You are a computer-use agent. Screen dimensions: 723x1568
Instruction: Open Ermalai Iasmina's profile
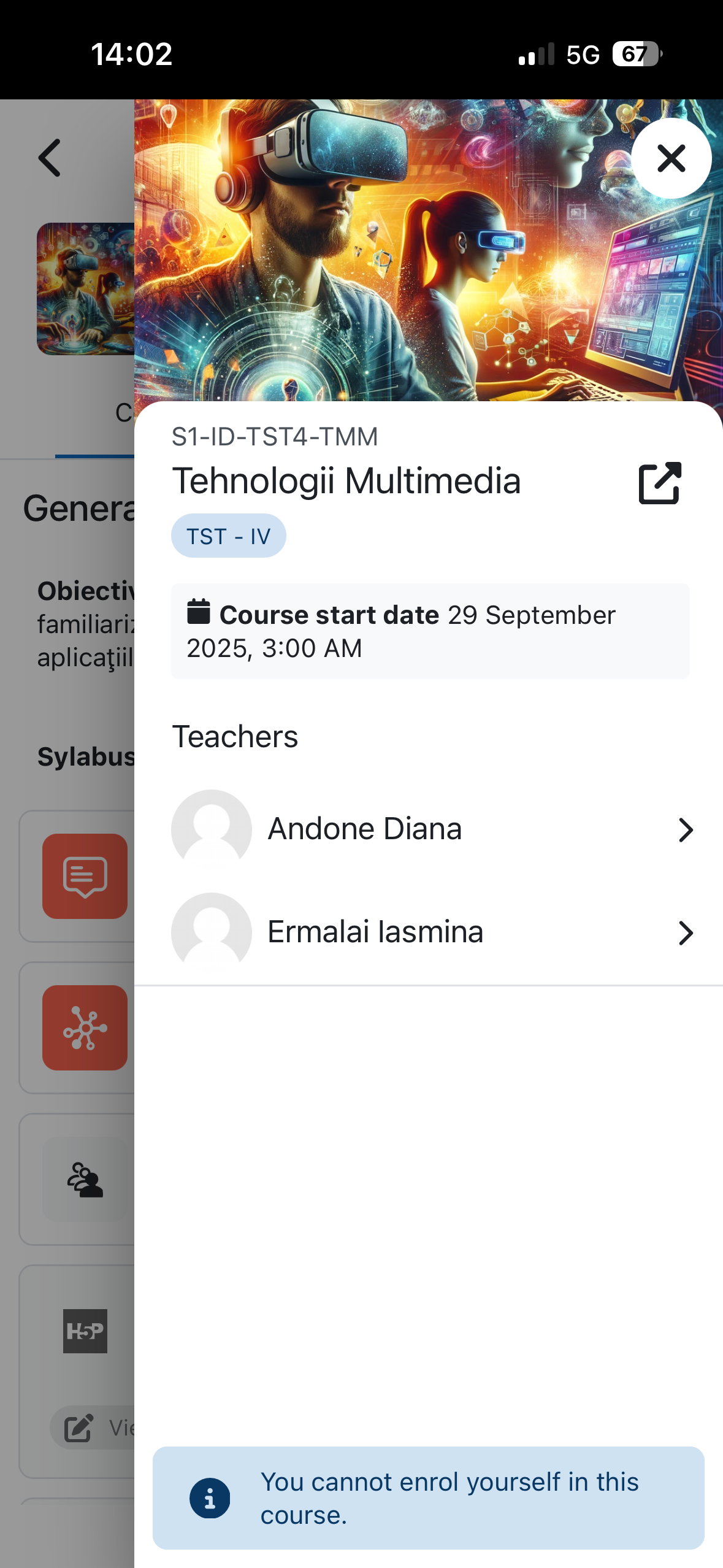tap(375, 932)
